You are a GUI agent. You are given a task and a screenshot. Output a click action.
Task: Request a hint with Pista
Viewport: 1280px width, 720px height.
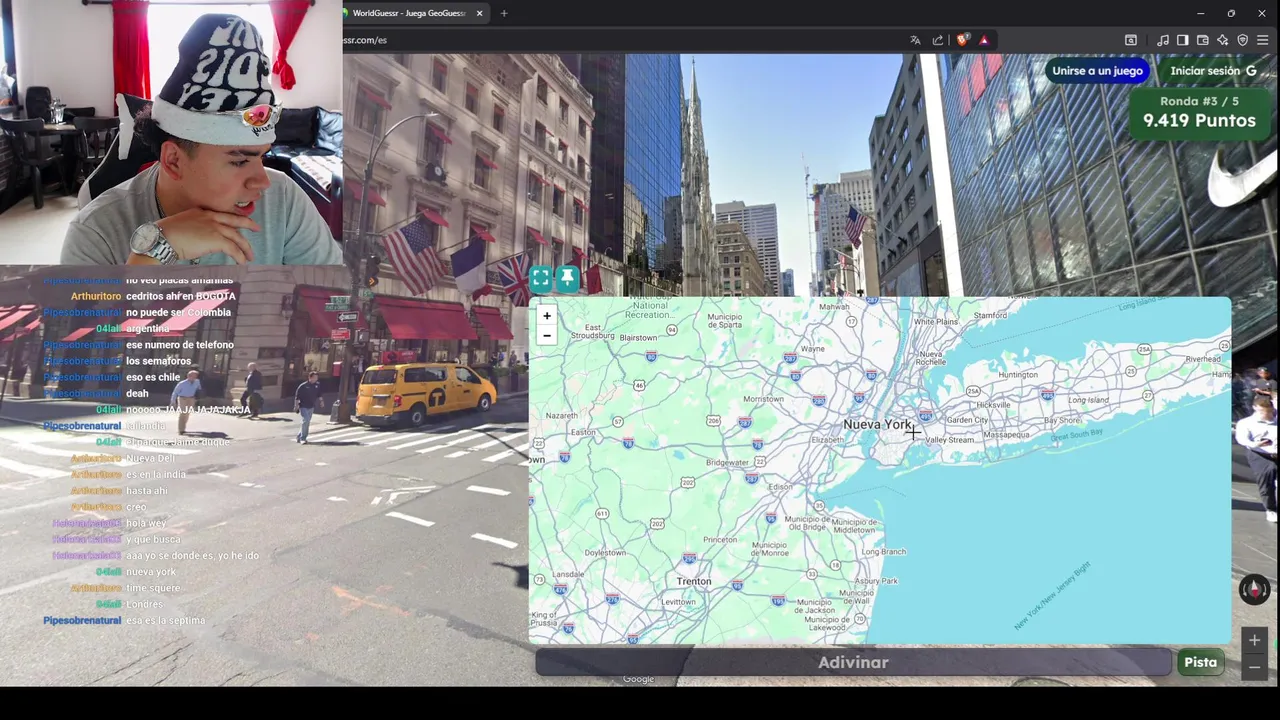click(1200, 662)
